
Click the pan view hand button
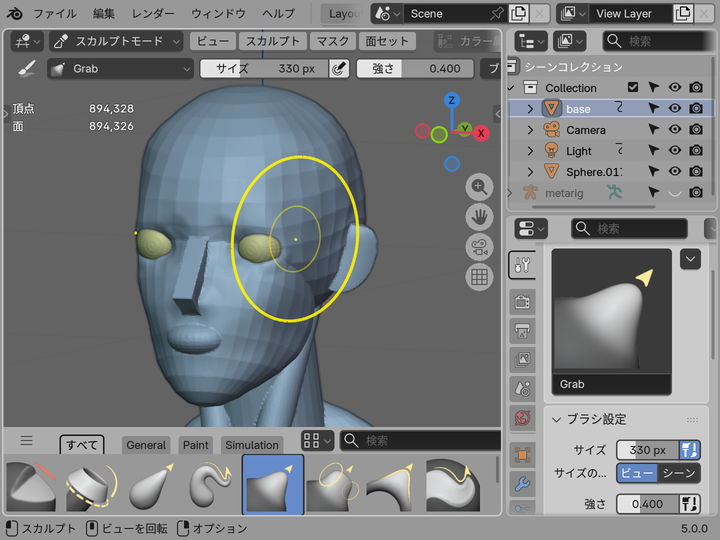(x=479, y=217)
